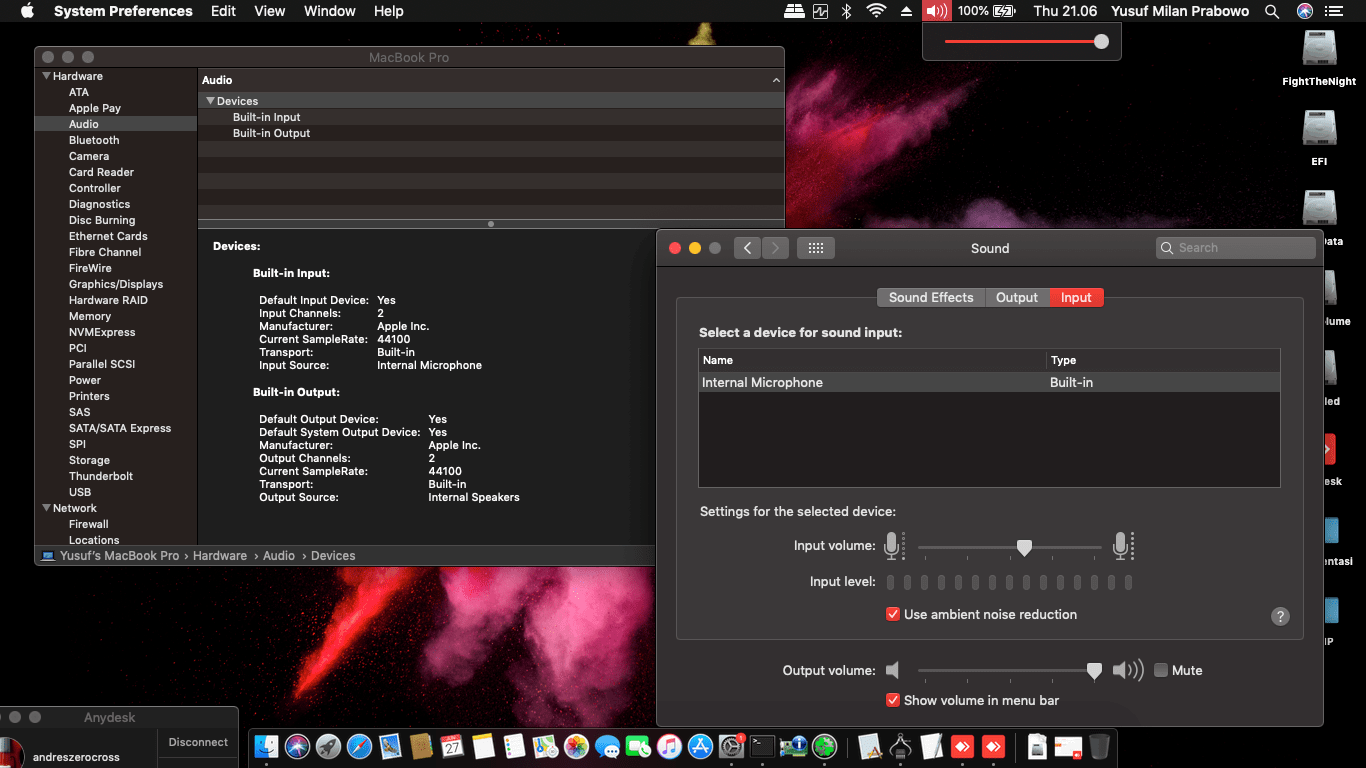Collapse the Network section in sidebar
The image size is (1366, 768).
pyautogui.click(x=46, y=508)
